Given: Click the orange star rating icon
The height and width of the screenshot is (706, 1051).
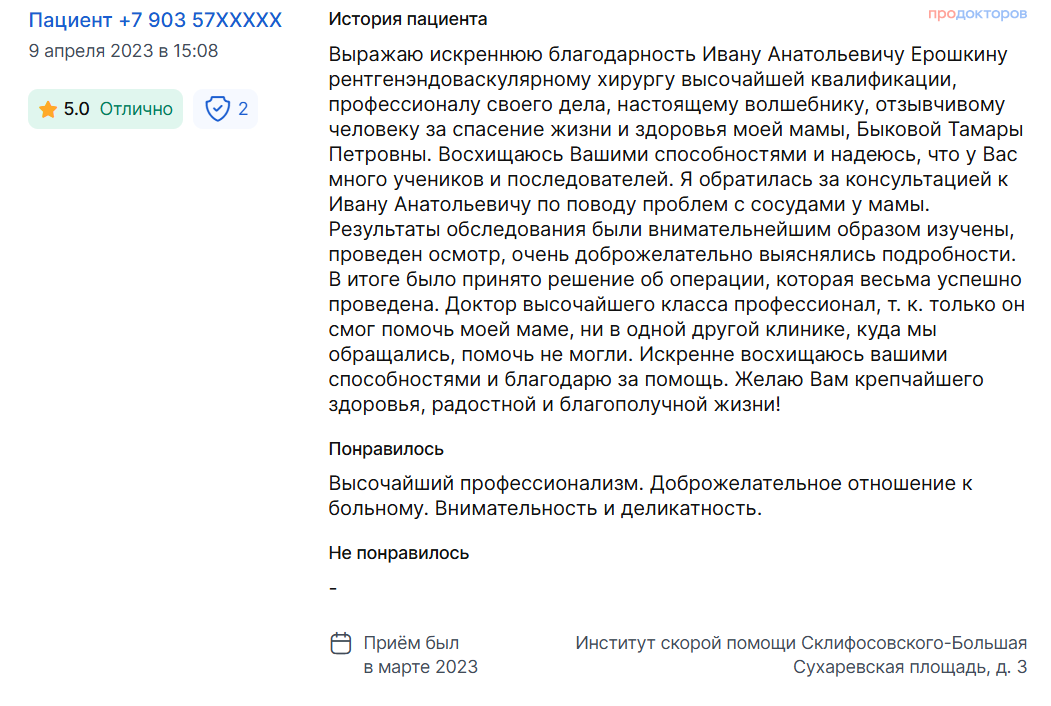Looking at the screenshot, I should [48, 109].
